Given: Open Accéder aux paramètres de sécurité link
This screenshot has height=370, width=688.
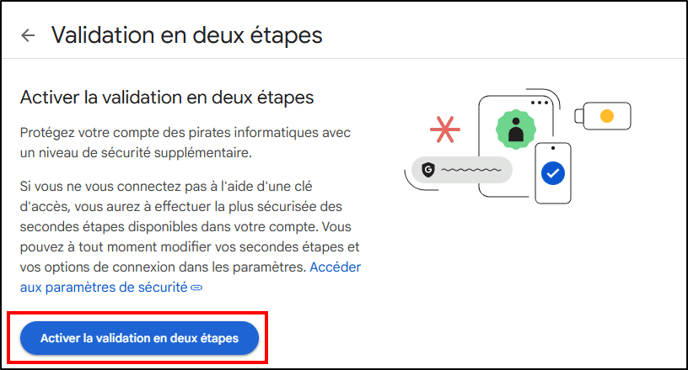Looking at the screenshot, I should tap(190, 277).
